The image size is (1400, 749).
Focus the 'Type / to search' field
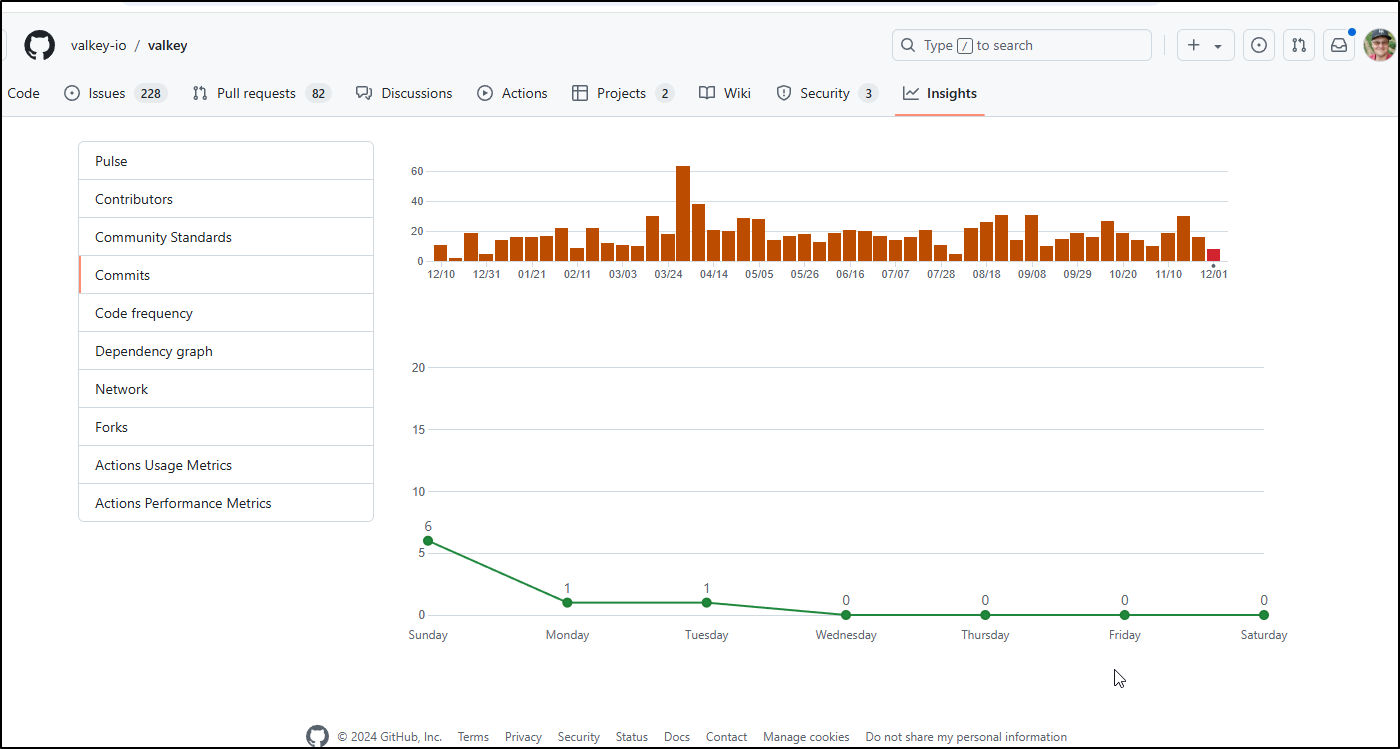click(x=1022, y=45)
